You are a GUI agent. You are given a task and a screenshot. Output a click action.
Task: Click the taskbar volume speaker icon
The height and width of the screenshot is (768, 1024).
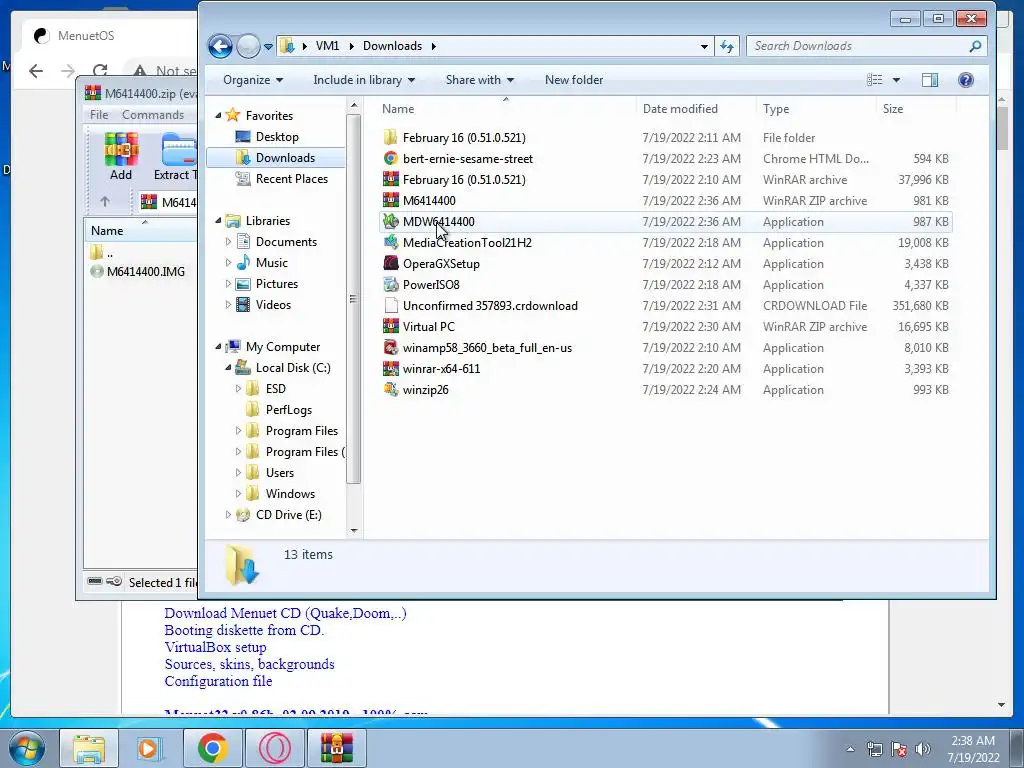tap(923, 749)
